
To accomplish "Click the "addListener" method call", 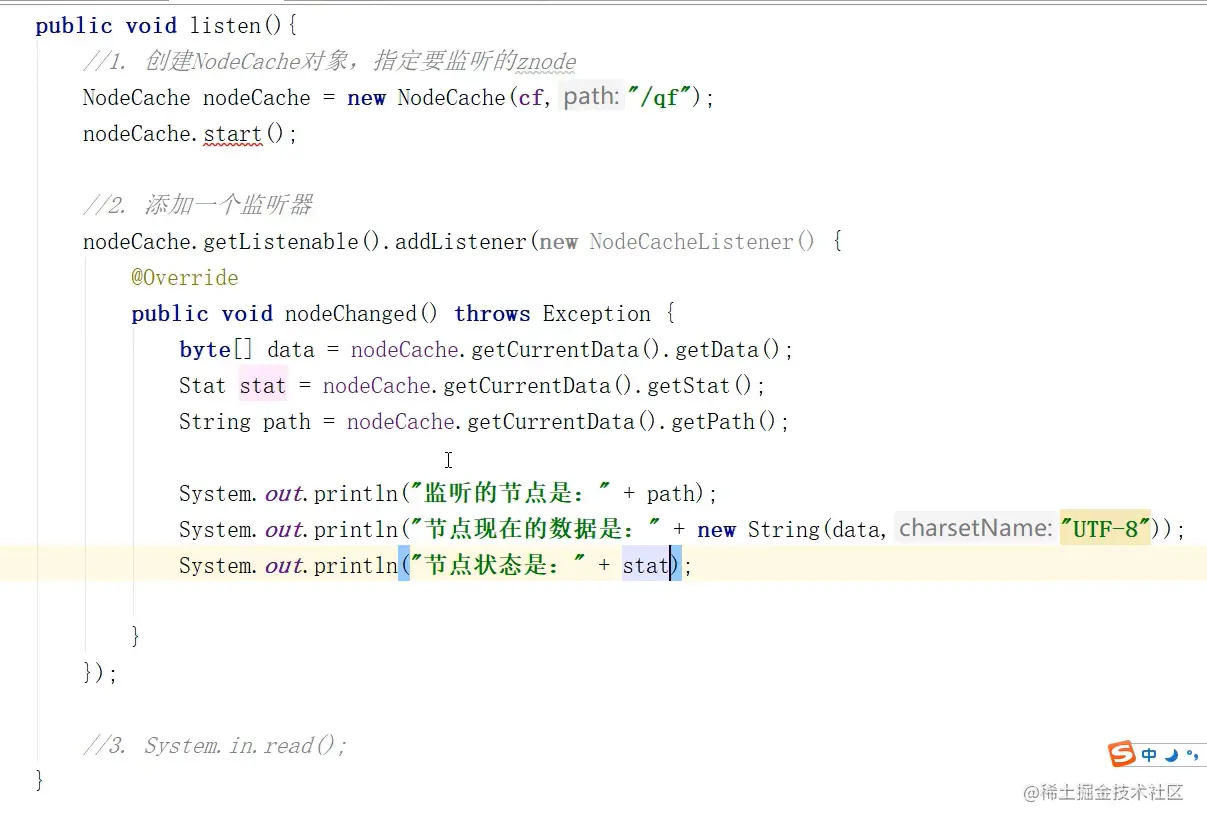I will pyautogui.click(x=461, y=242).
